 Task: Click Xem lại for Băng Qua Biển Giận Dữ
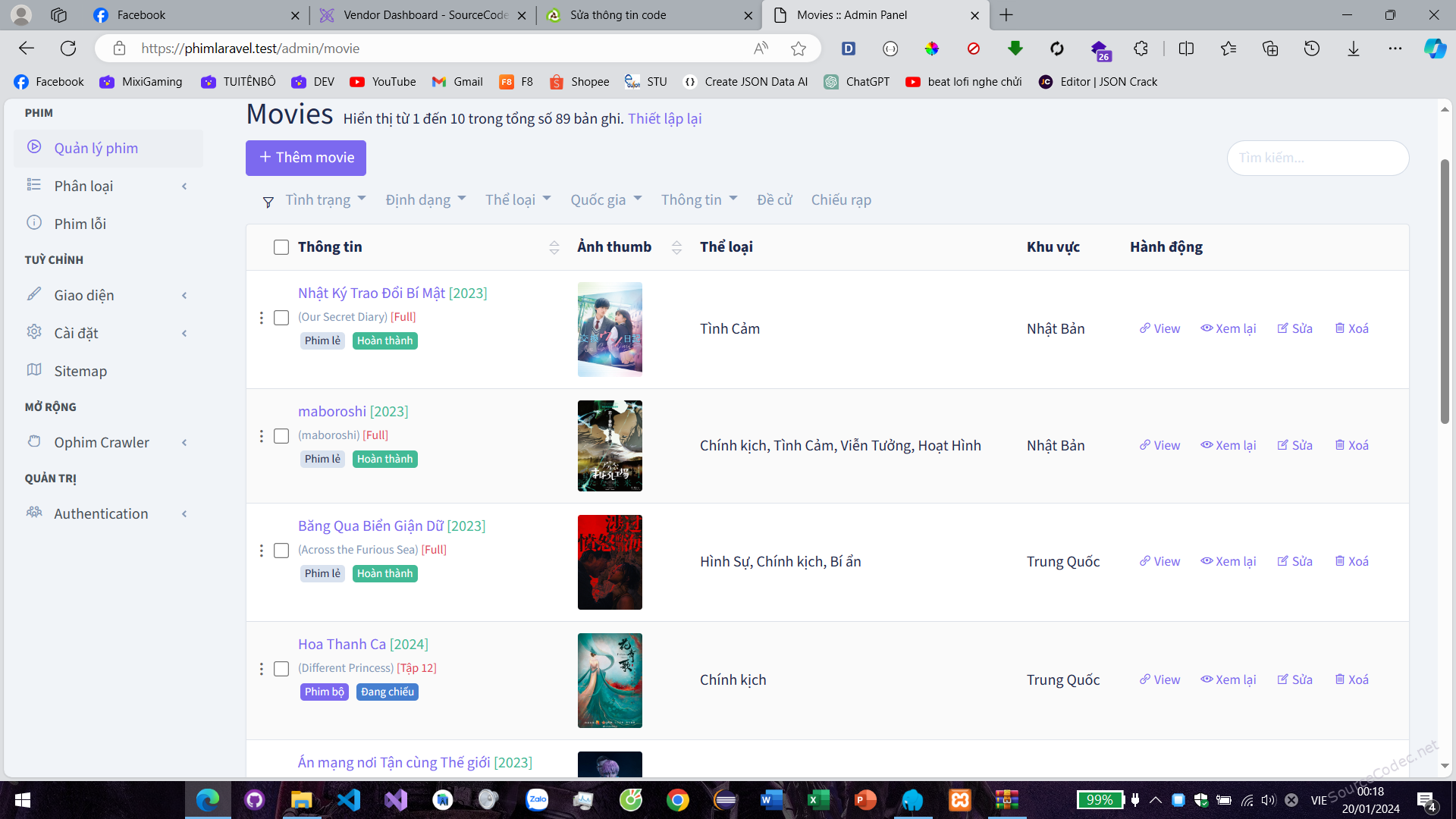point(1228,562)
